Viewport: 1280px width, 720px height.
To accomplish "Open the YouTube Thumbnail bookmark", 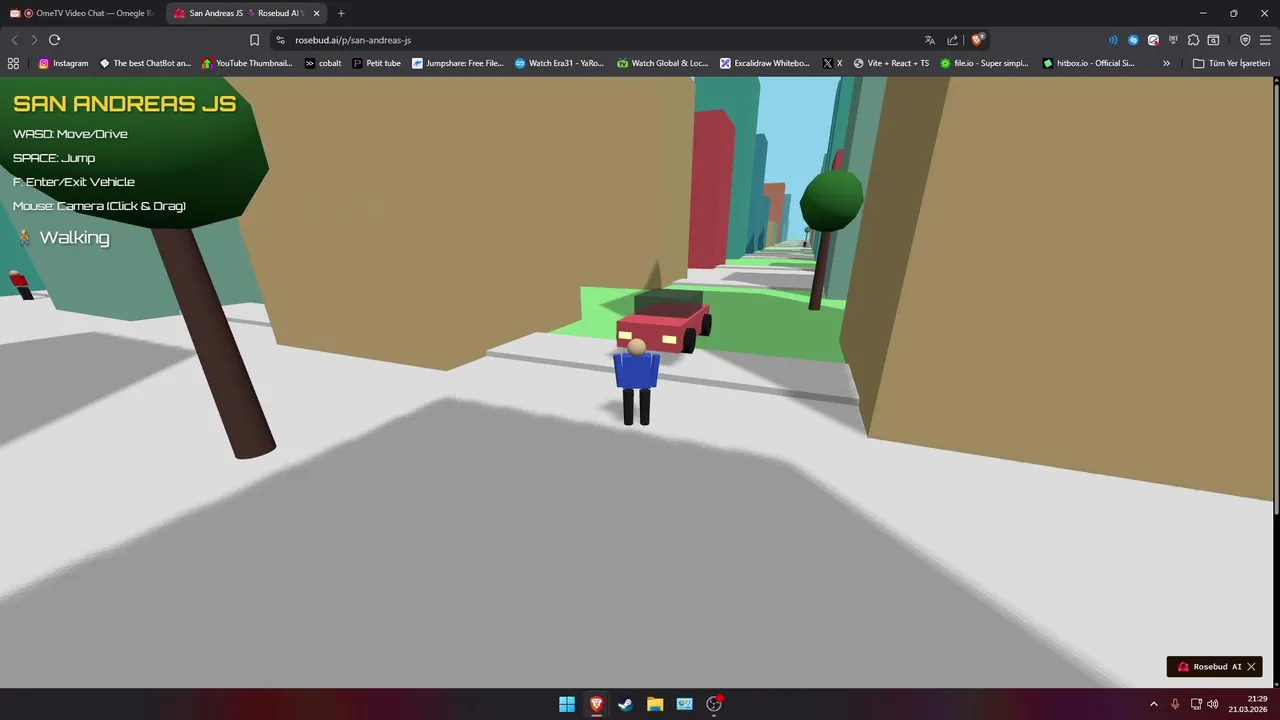I will (247, 63).
